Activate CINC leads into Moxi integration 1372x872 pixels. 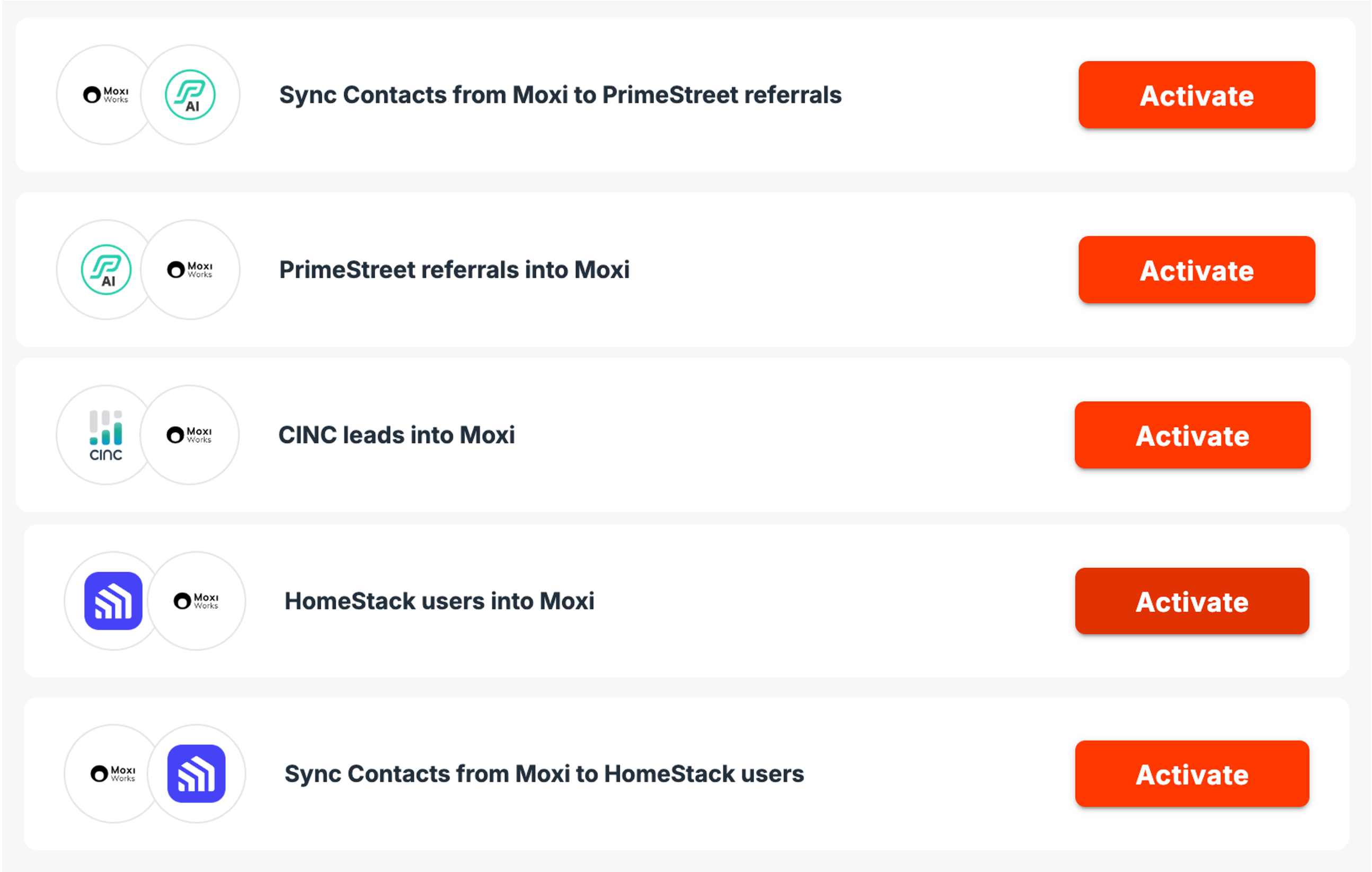(x=1192, y=435)
